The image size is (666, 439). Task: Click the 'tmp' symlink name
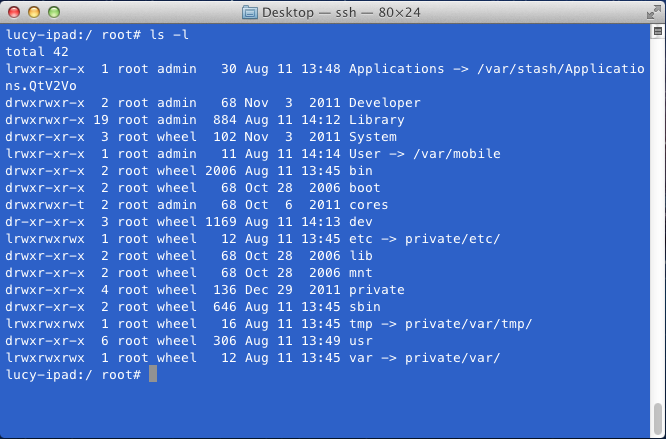pos(361,324)
